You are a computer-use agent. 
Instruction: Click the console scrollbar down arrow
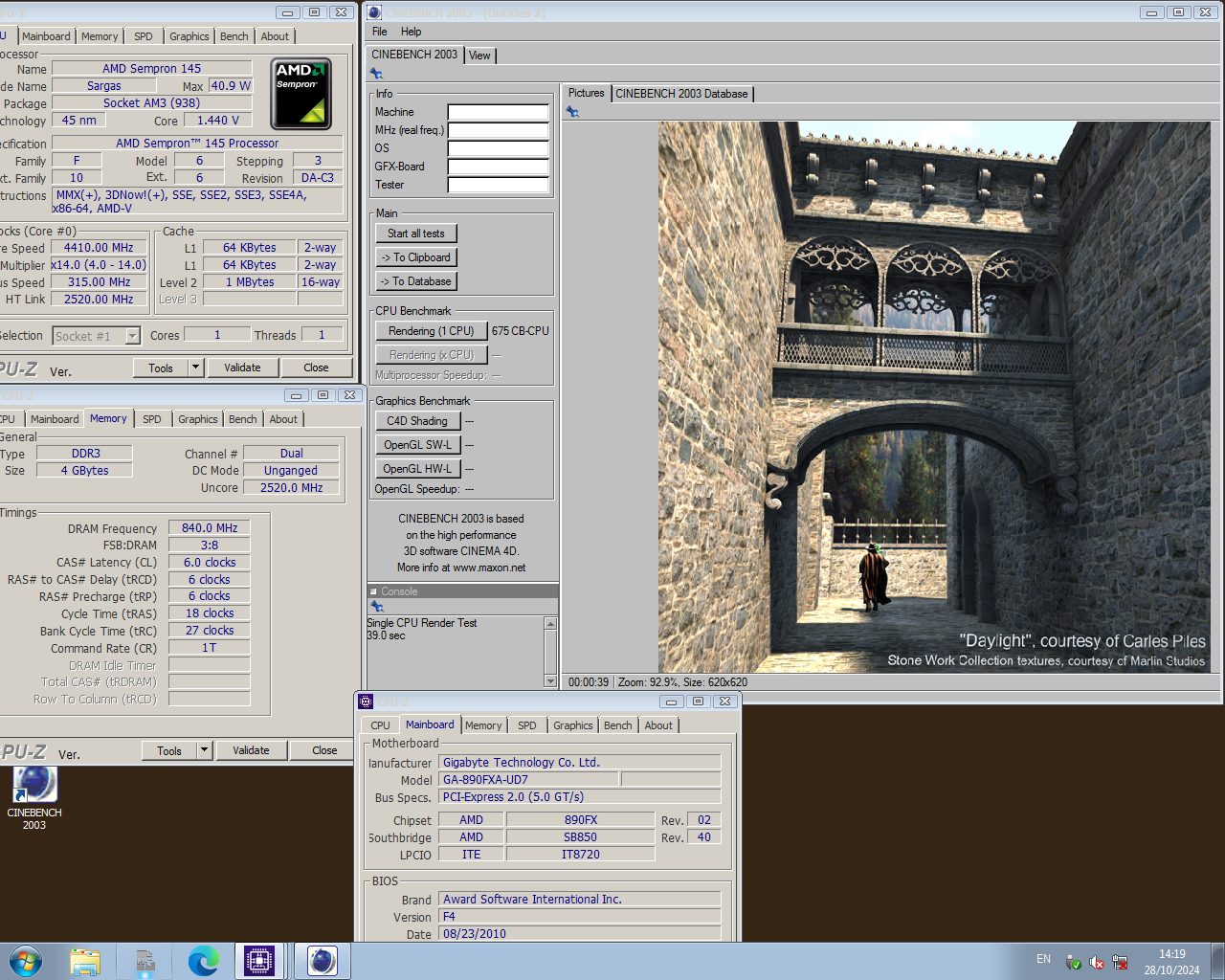550,681
